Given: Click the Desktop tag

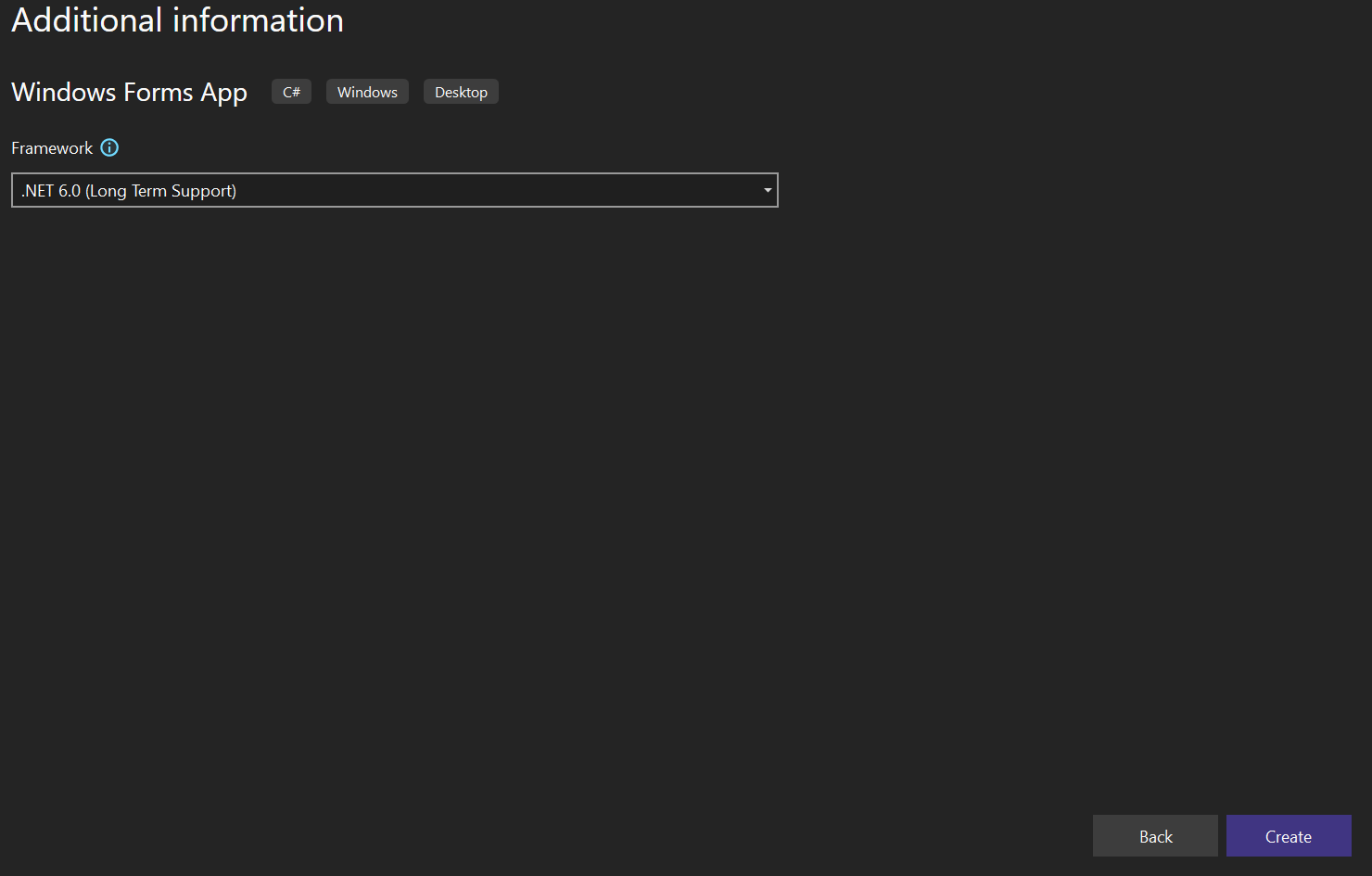Looking at the screenshot, I should point(461,92).
